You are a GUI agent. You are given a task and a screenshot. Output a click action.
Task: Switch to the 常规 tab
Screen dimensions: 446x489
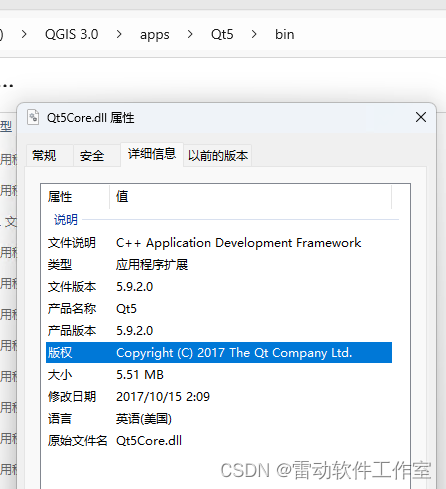coord(49,155)
